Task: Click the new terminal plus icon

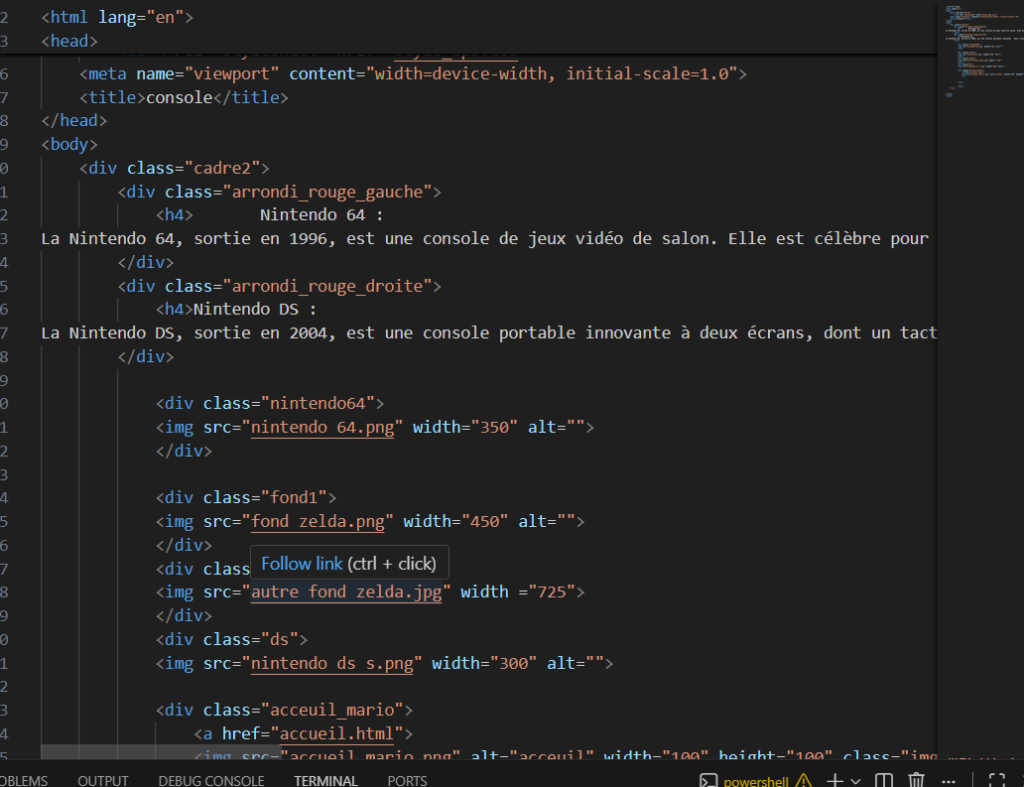Action: point(835,781)
